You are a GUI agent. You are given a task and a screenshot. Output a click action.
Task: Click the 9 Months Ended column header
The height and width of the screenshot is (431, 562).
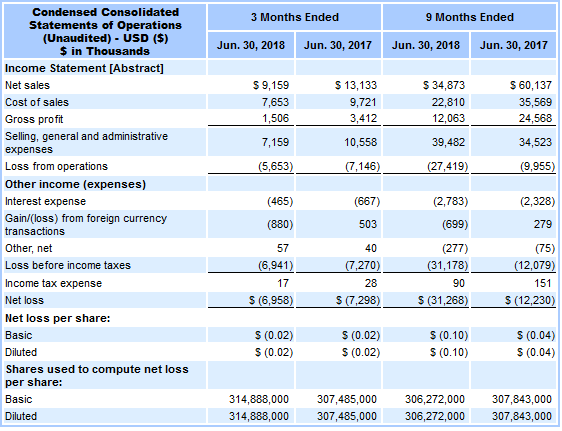(x=470, y=17)
